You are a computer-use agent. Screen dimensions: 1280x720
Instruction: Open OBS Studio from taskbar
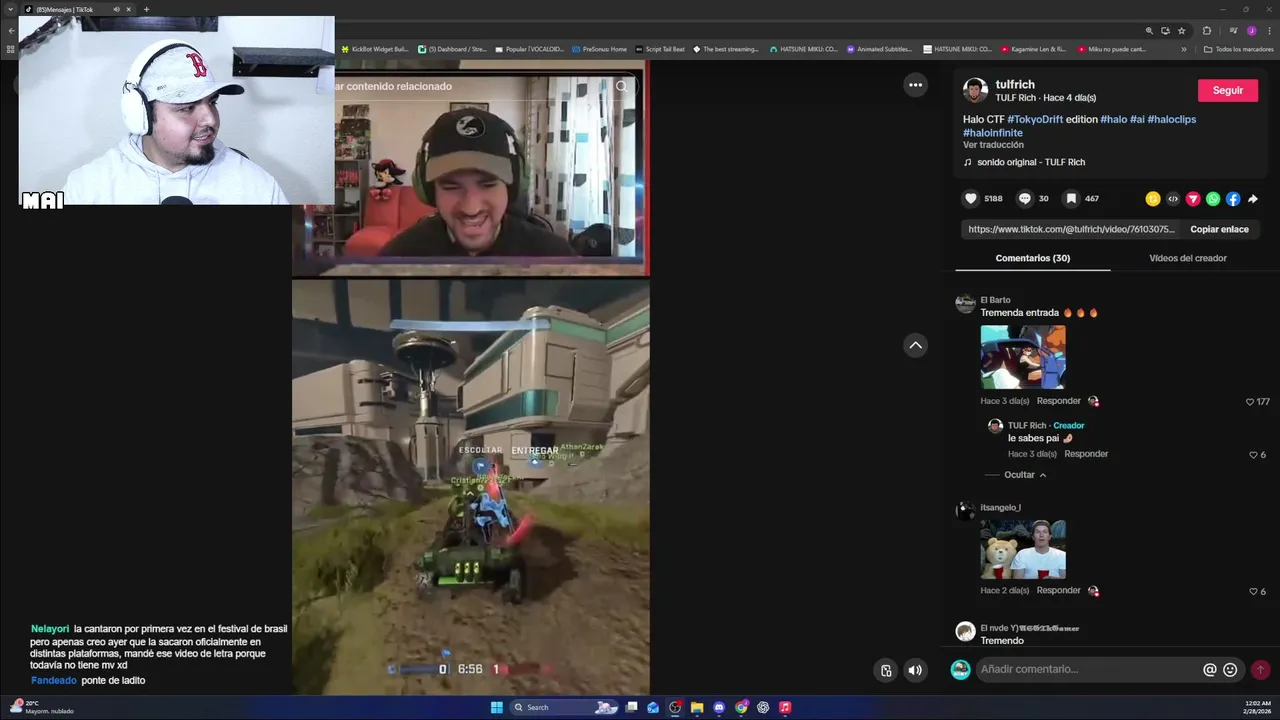(x=675, y=707)
